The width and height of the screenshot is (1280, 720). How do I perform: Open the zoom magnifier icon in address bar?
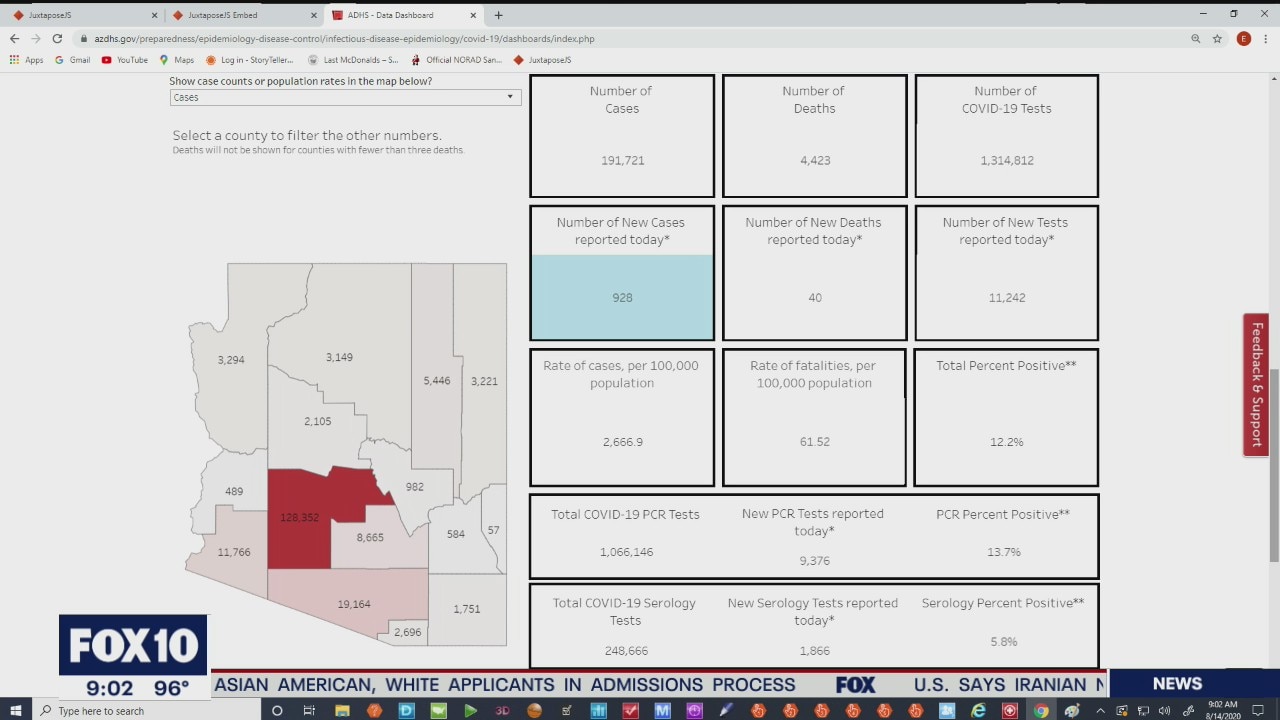pos(1195,39)
